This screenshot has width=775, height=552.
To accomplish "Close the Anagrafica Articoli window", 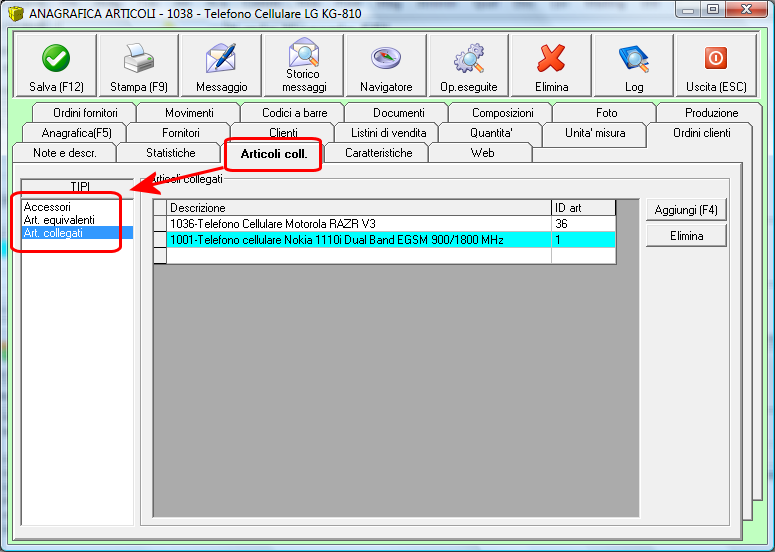I will coord(746,9).
